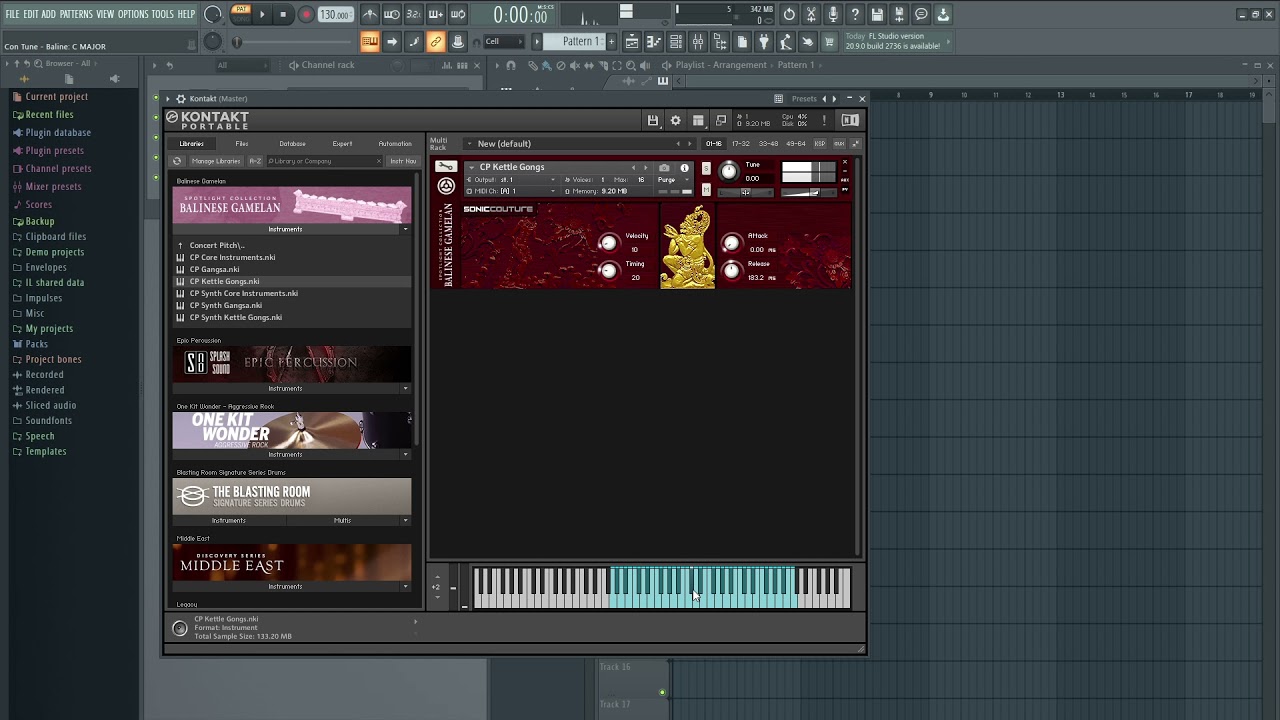Toggle the AUX button in Multi Rack
Screen dimensions: 1280x720
(x=839, y=144)
